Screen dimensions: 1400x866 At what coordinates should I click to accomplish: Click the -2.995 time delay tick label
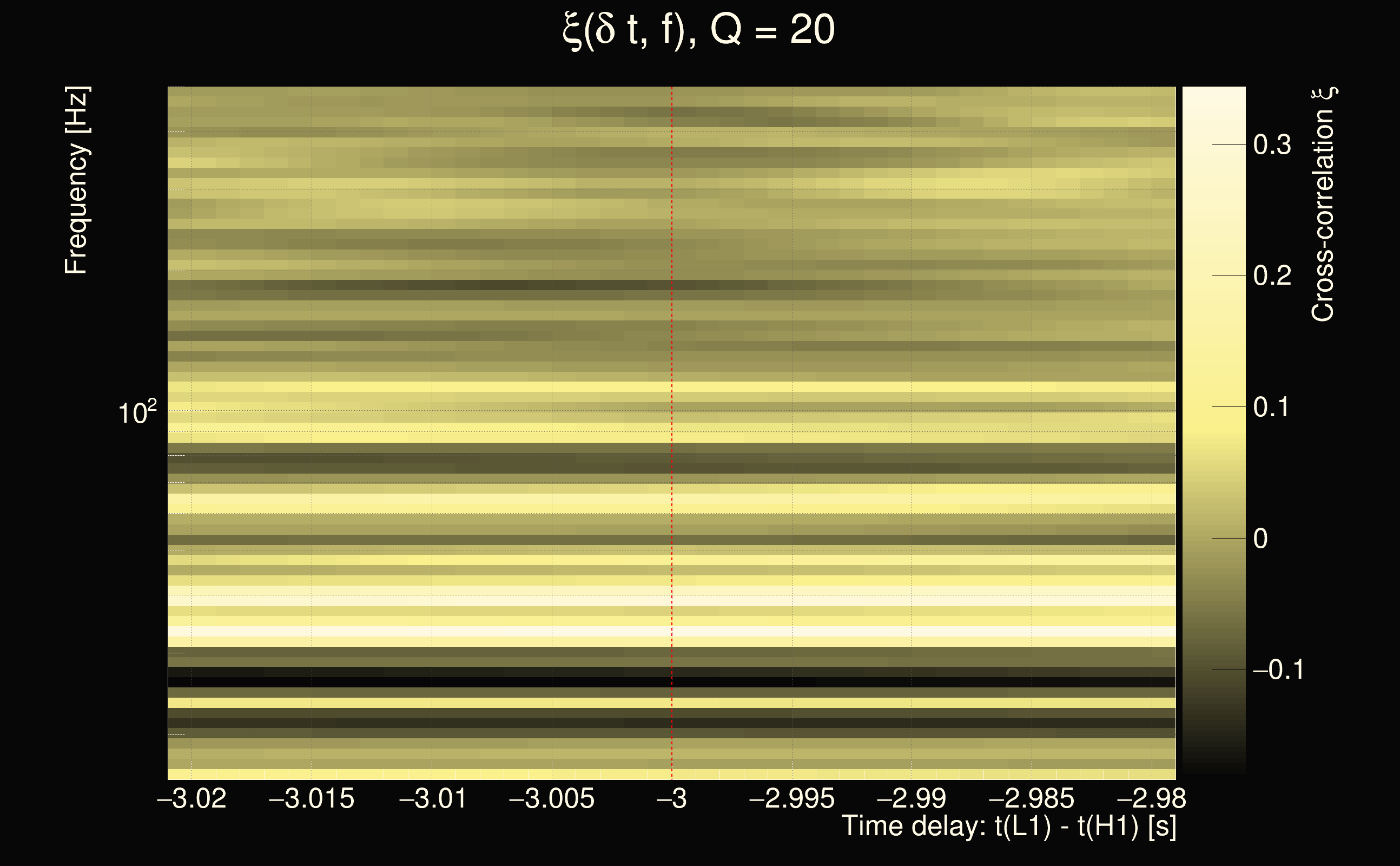[791, 798]
